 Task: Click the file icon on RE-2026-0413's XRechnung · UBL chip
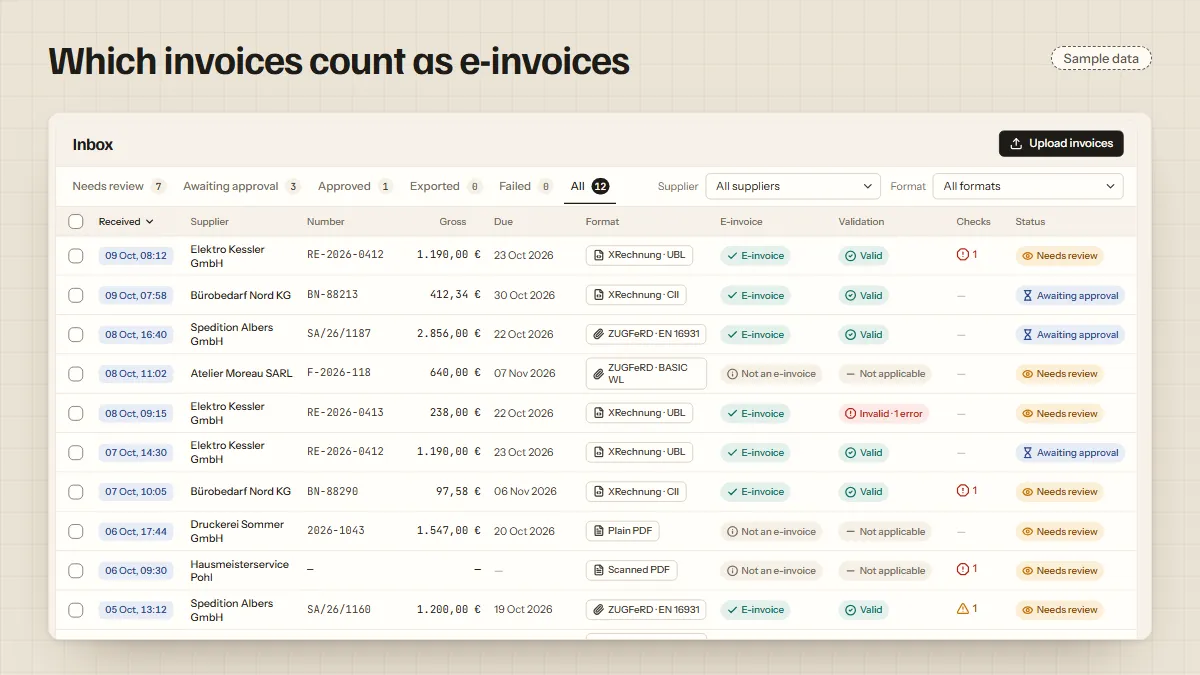pyautogui.click(x=598, y=412)
